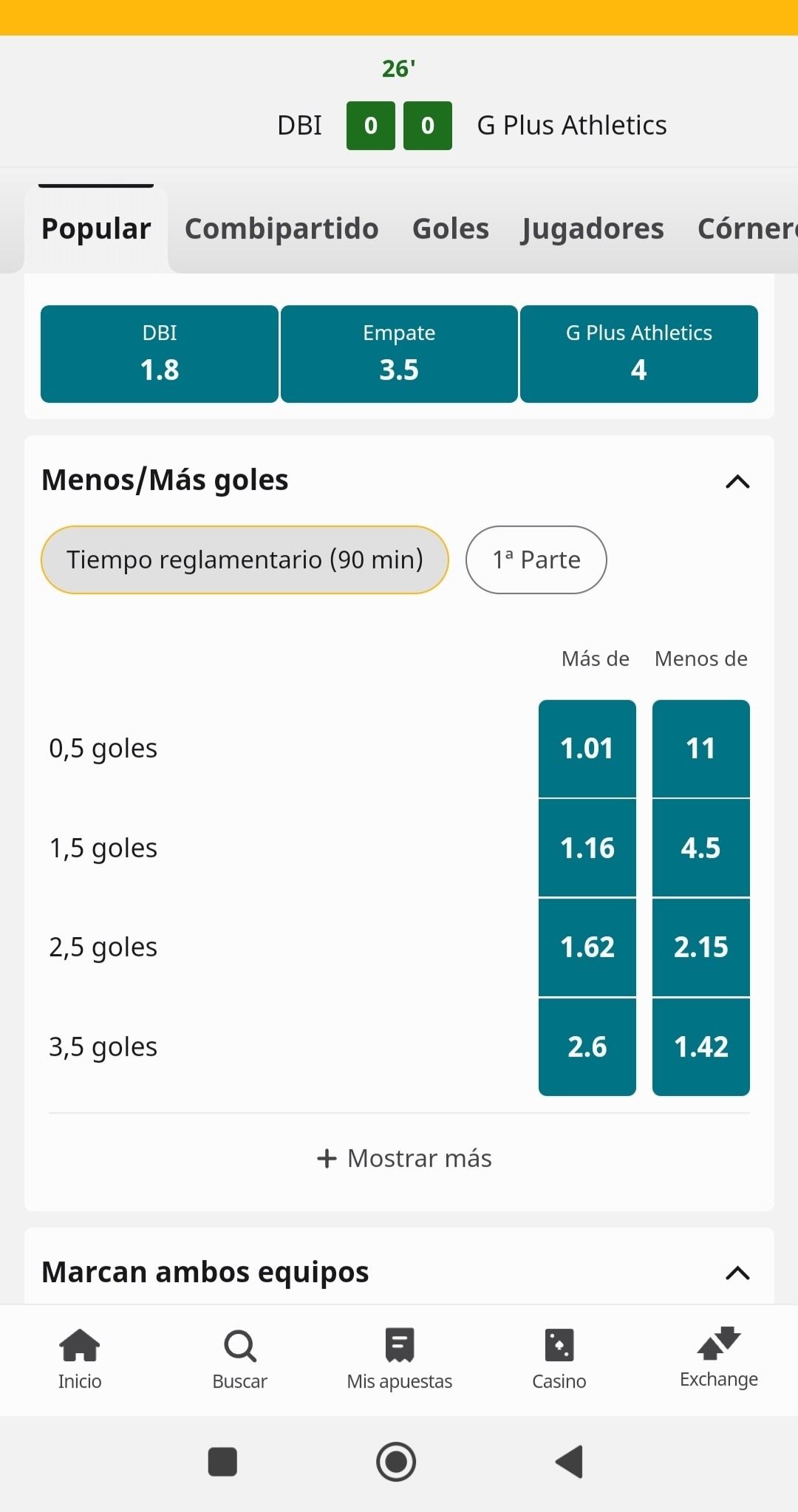Select Empate odds 3.5
This screenshot has height=1512, width=798.
click(x=399, y=354)
